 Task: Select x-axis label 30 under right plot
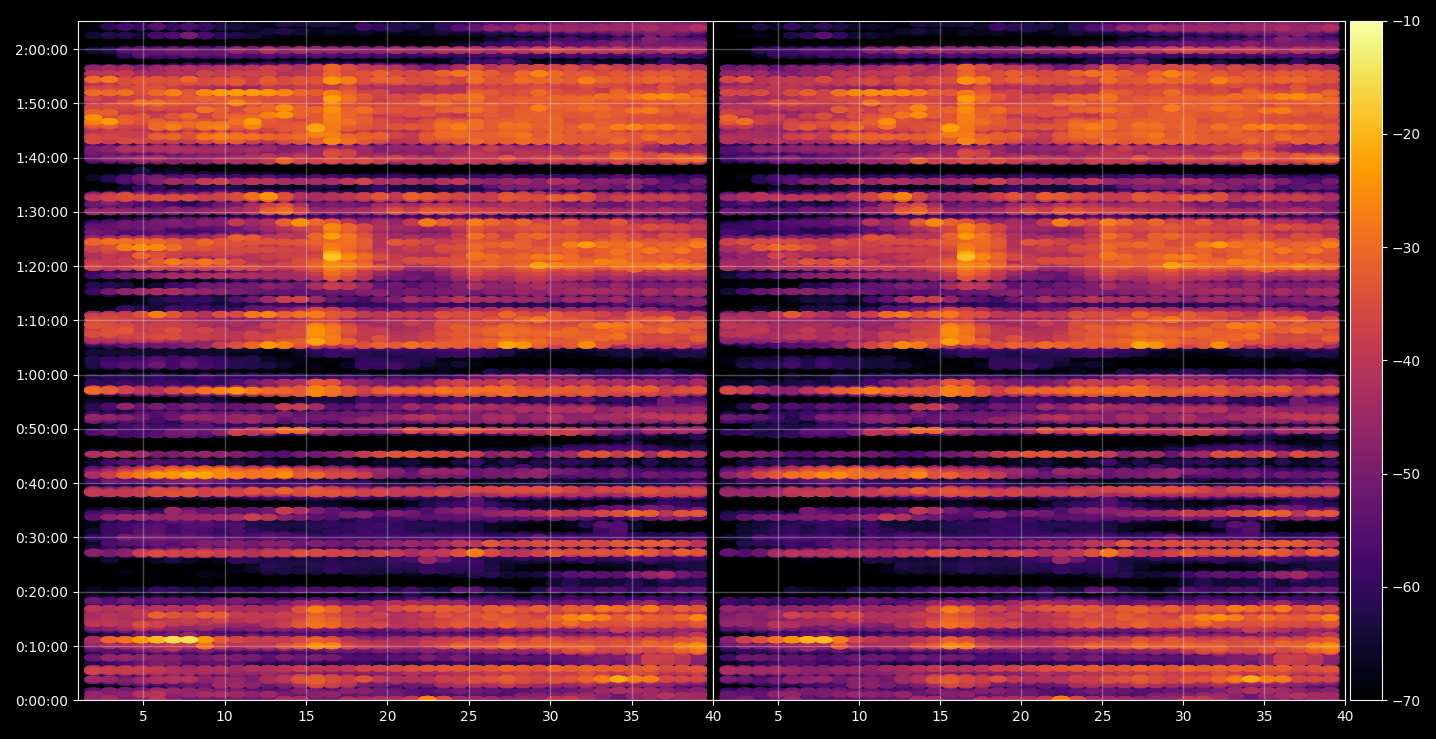1183,717
